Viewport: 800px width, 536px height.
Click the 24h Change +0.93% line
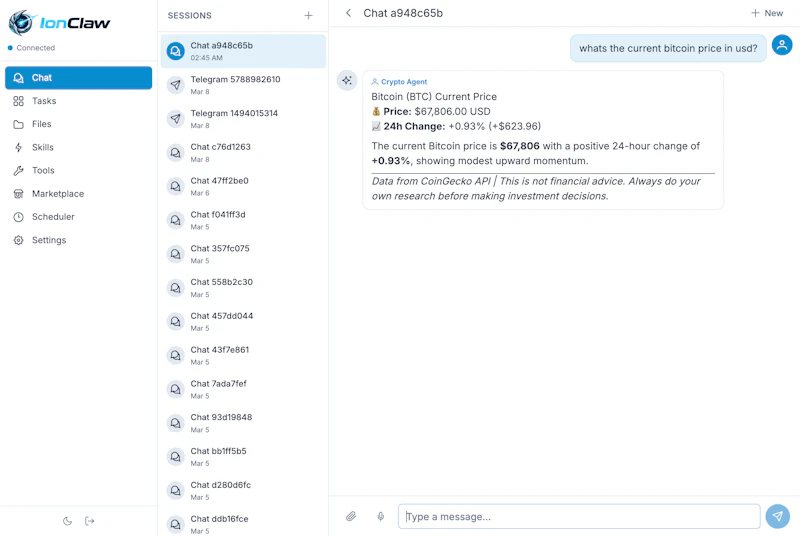pyautogui.click(x=456, y=126)
